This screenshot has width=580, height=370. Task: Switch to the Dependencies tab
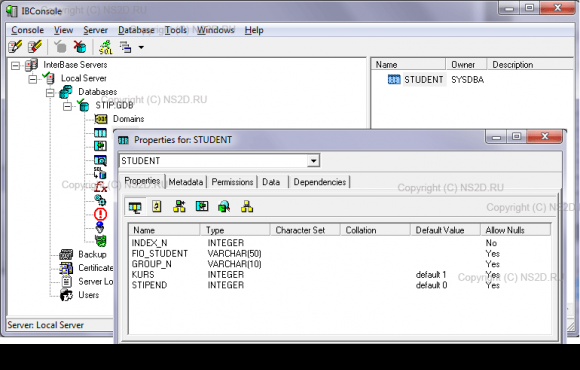[x=320, y=182]
